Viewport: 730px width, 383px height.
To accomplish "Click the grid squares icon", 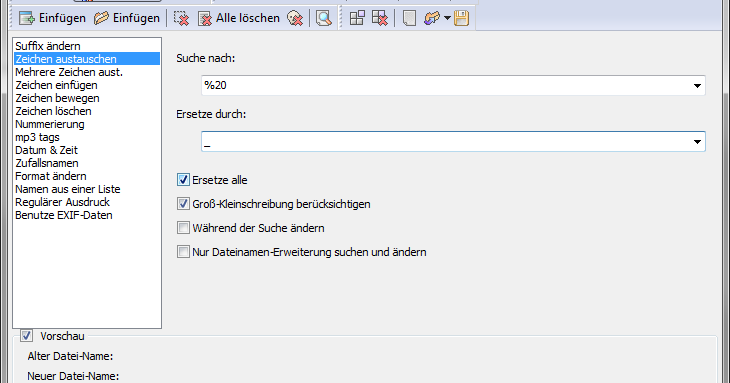I will point(357,18).
